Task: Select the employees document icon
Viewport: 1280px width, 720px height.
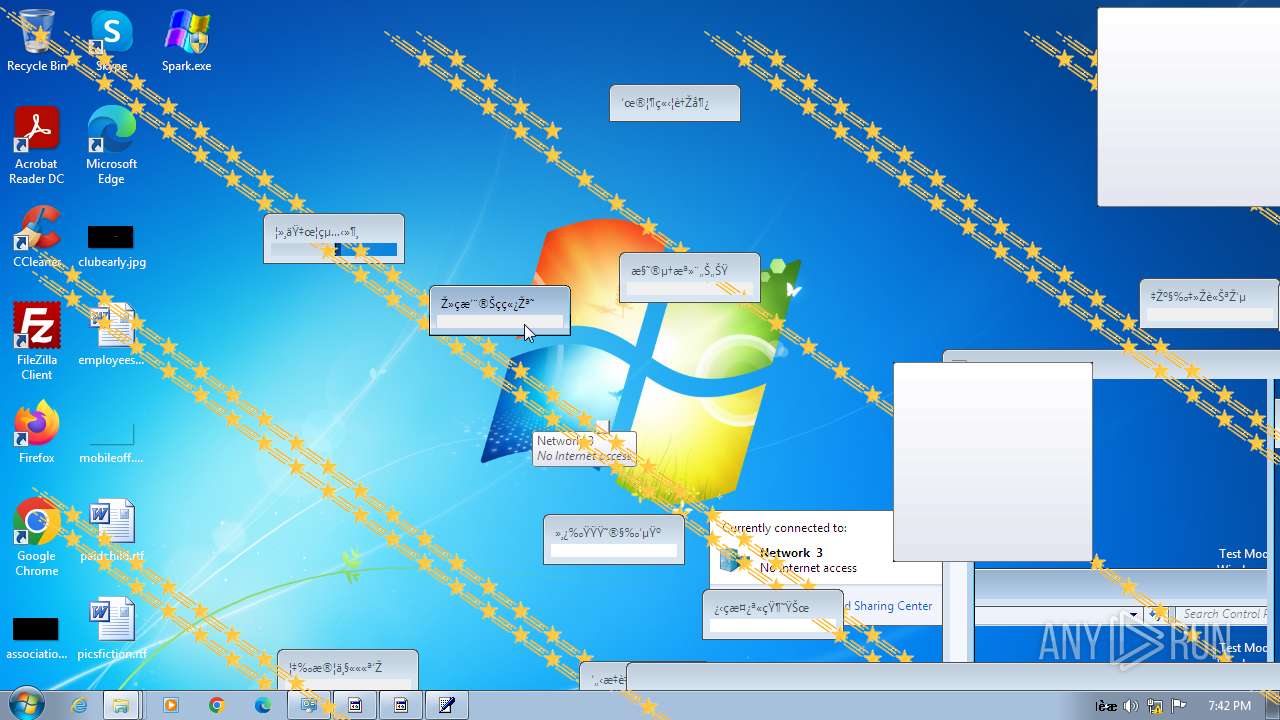Action: [111, 335]
